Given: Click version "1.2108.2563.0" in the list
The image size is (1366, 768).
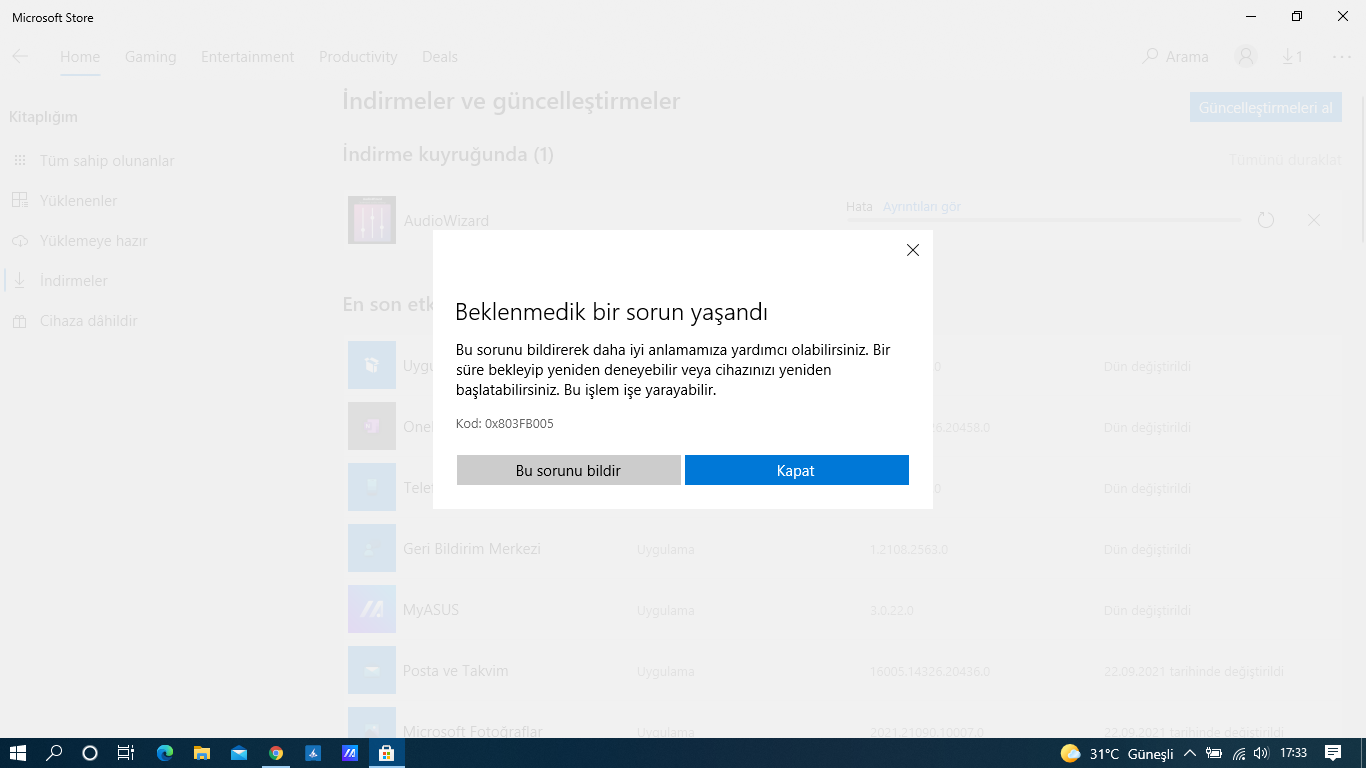Looking at the screenshot, I should coord(909,550).
